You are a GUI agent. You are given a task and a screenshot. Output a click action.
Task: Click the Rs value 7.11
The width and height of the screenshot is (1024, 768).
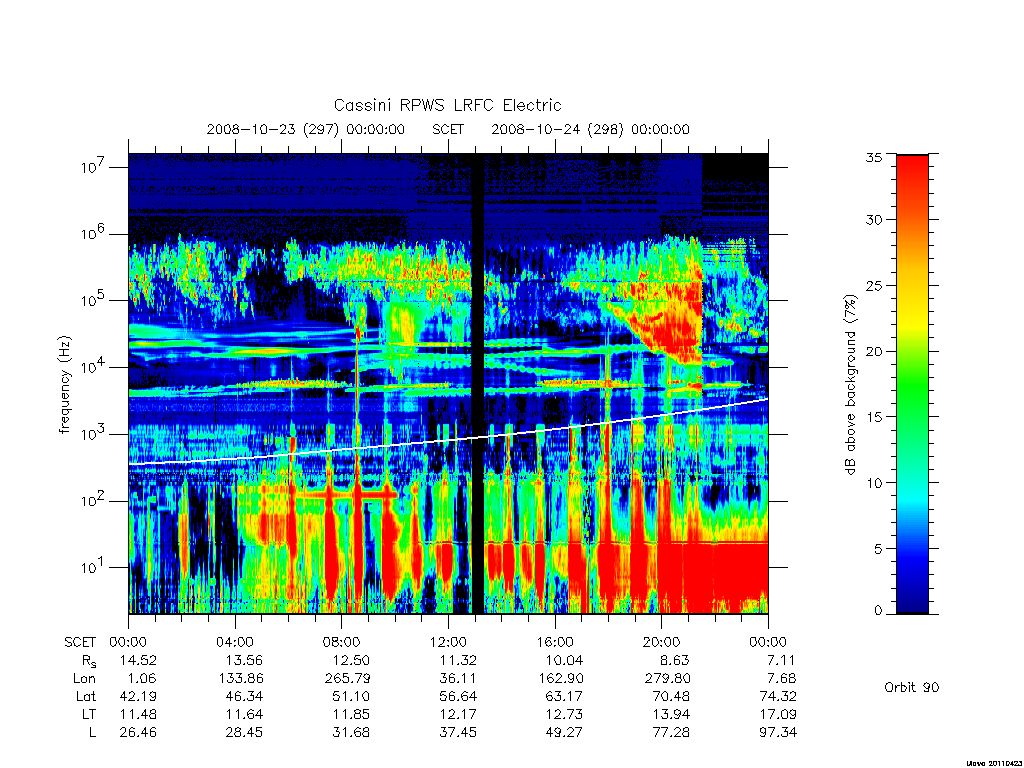tap(781, 660)
